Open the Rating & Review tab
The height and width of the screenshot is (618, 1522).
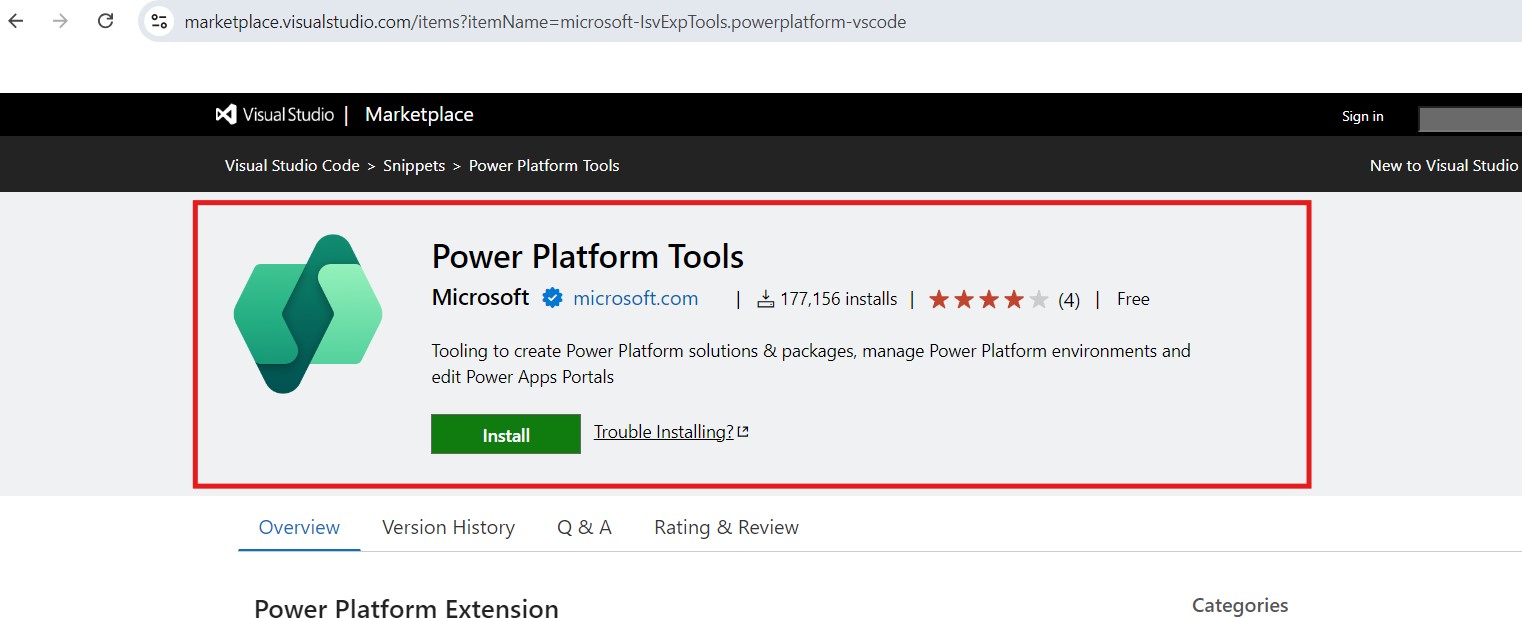coord(726,527)
